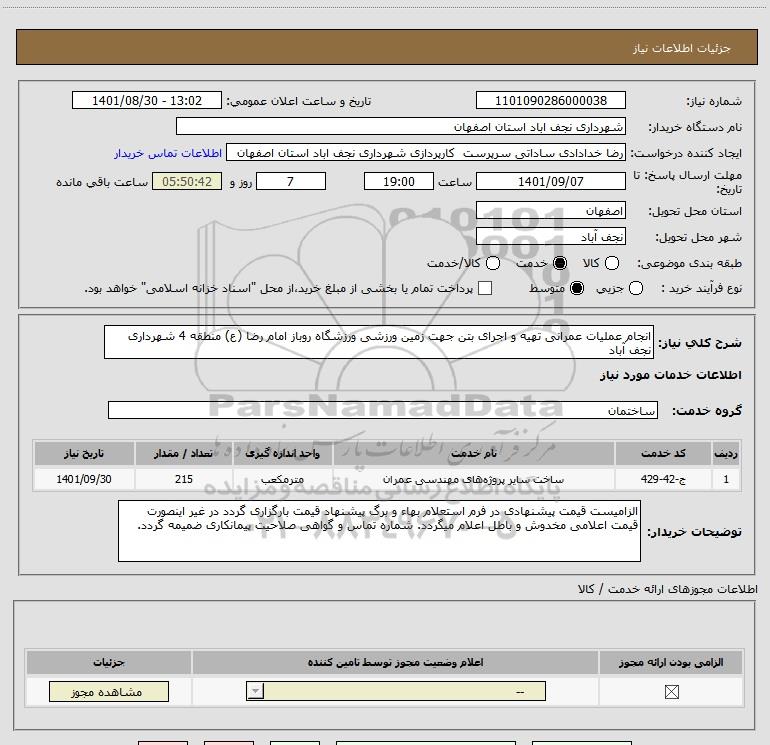770x745 pixels.
Task: Click the الزامی بودن ارائه مجوز column header
Action: click(x=671, y=662)
